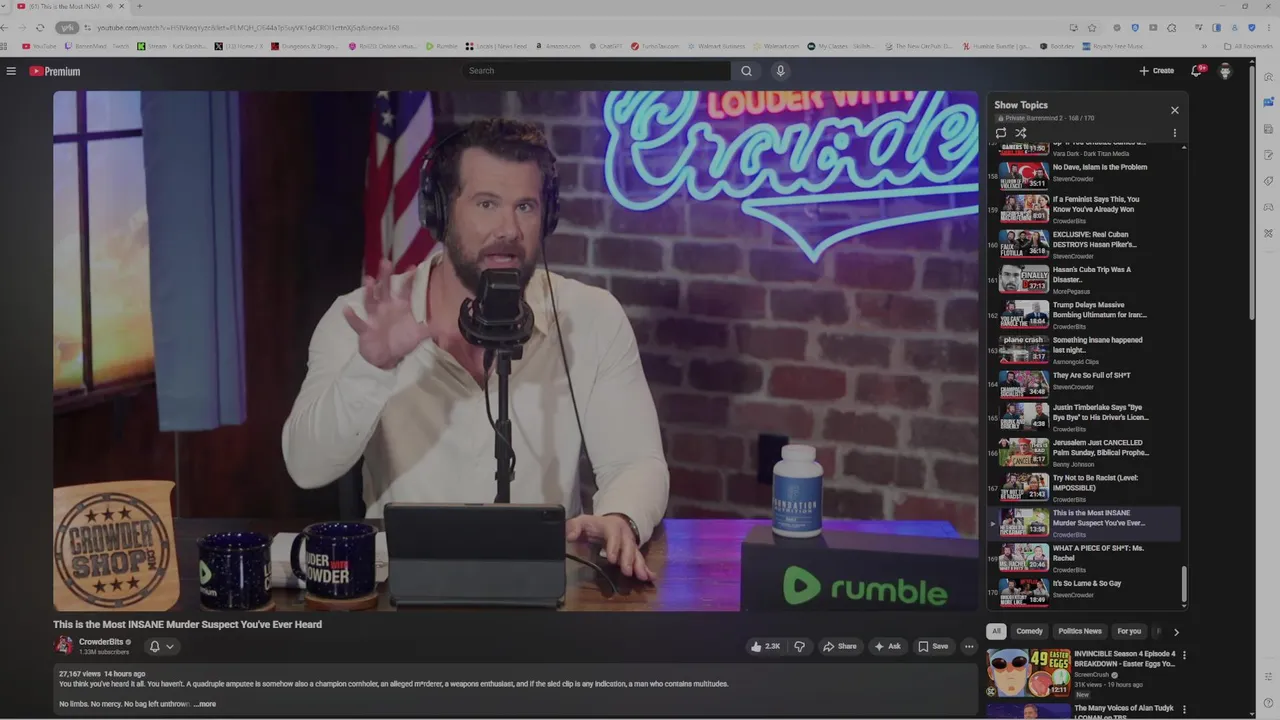
Task: Expand notification preference chevron beside bell
Action: (170, 646)
